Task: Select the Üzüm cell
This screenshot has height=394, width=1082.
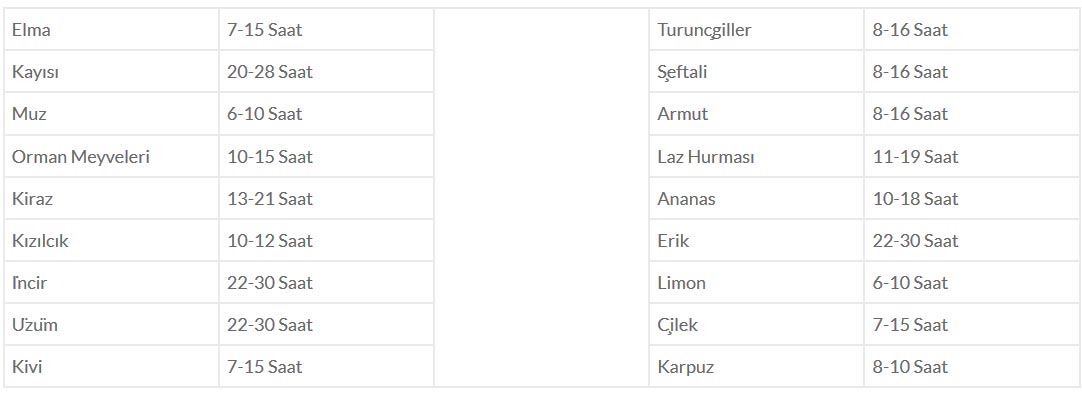Action: (111, 325)
